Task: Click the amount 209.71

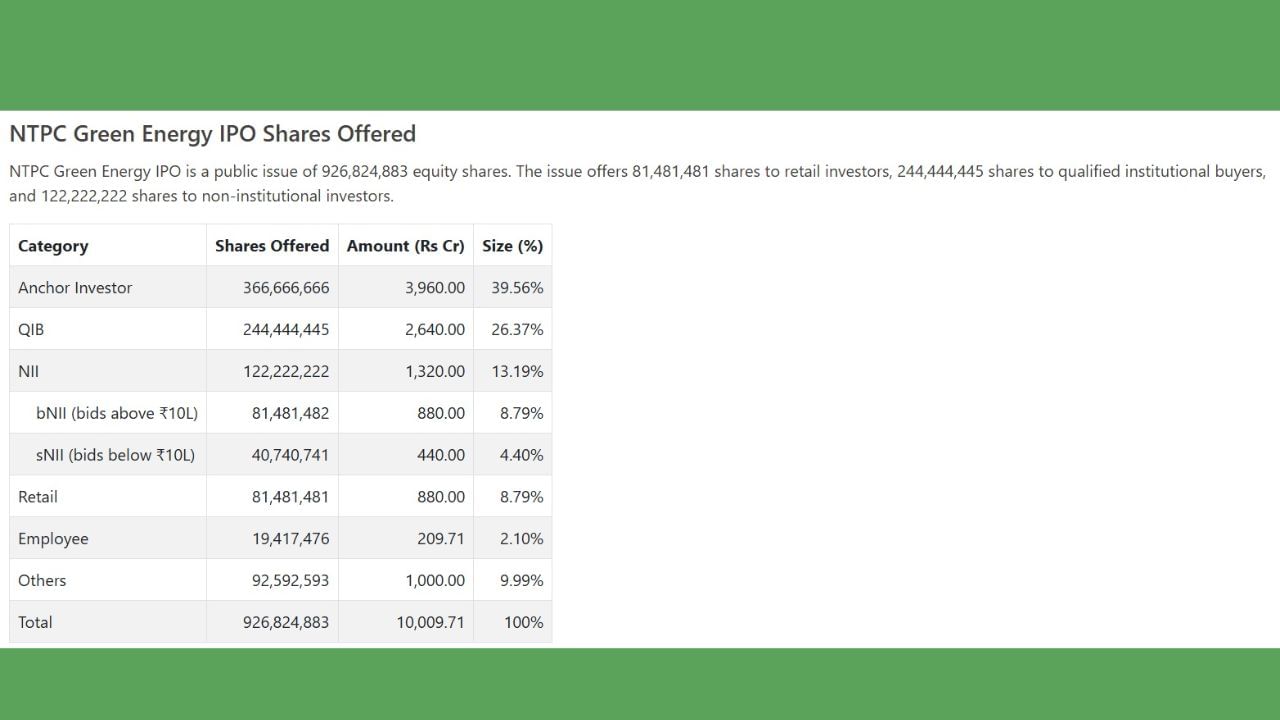Action: [441, 539]
